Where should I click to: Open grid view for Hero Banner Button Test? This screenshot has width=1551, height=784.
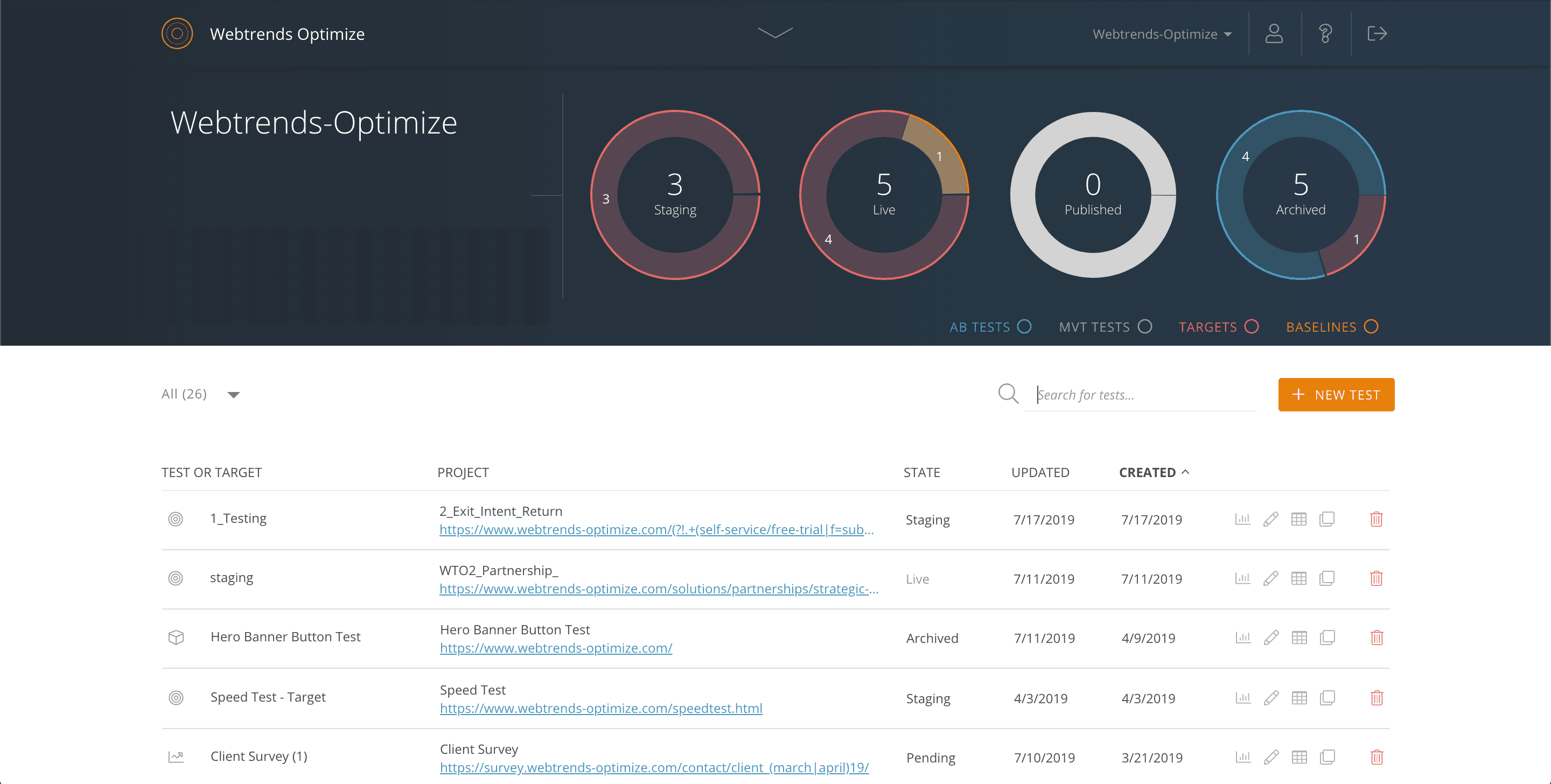(1300, 638)
